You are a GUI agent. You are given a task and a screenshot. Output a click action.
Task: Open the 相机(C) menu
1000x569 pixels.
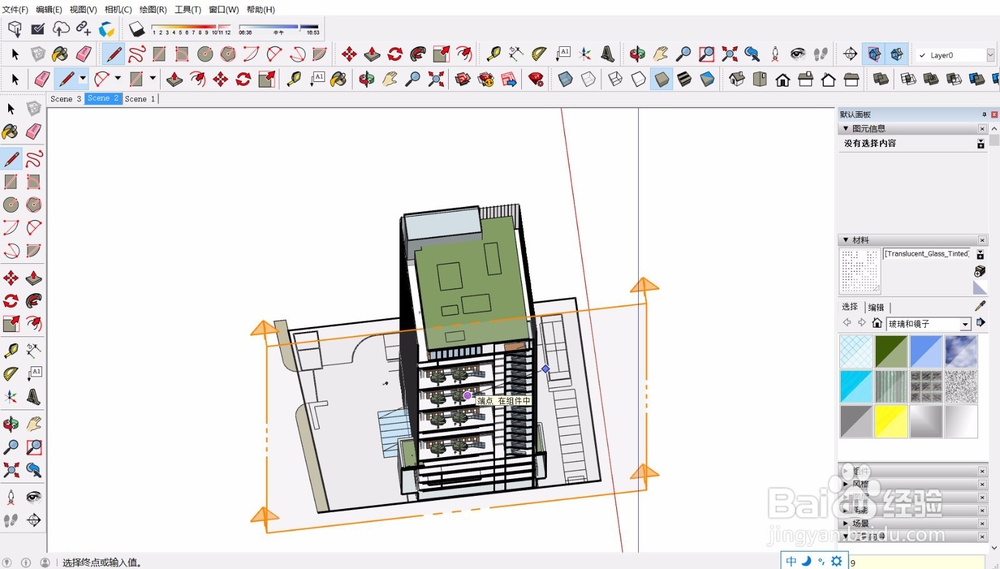(118, 10)
